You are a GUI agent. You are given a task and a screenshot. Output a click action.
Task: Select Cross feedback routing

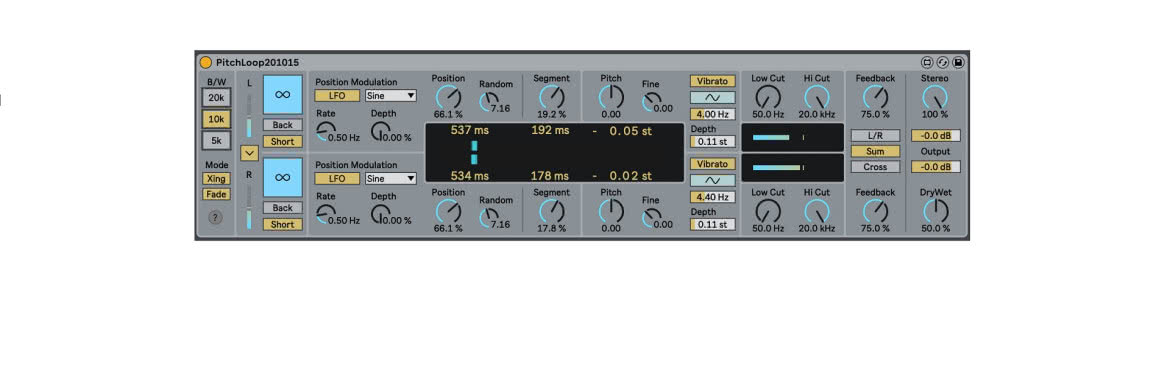click(x=875, y=167)
